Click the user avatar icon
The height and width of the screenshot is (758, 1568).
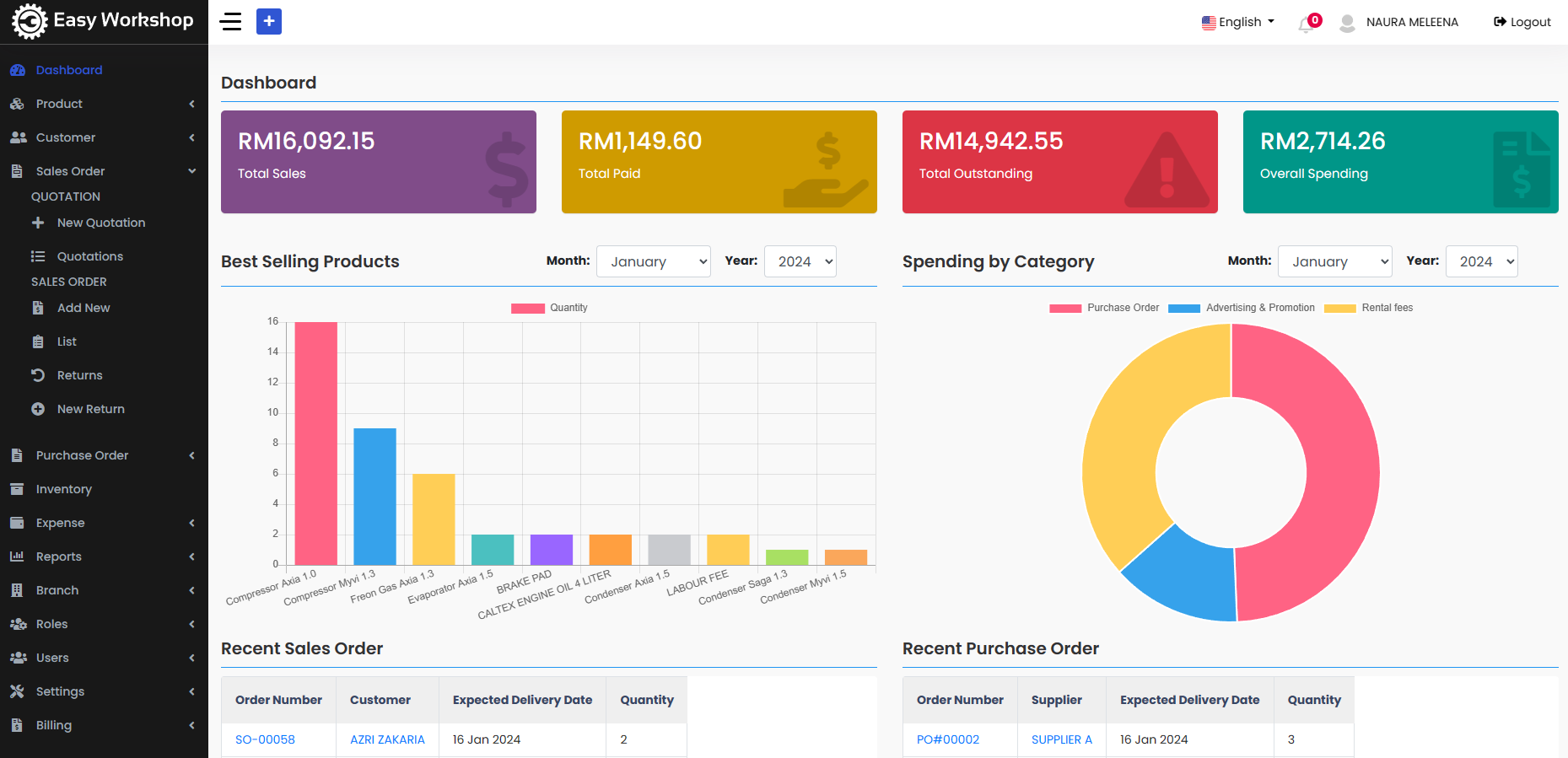pyautogui.click(x=1347, y=23)
